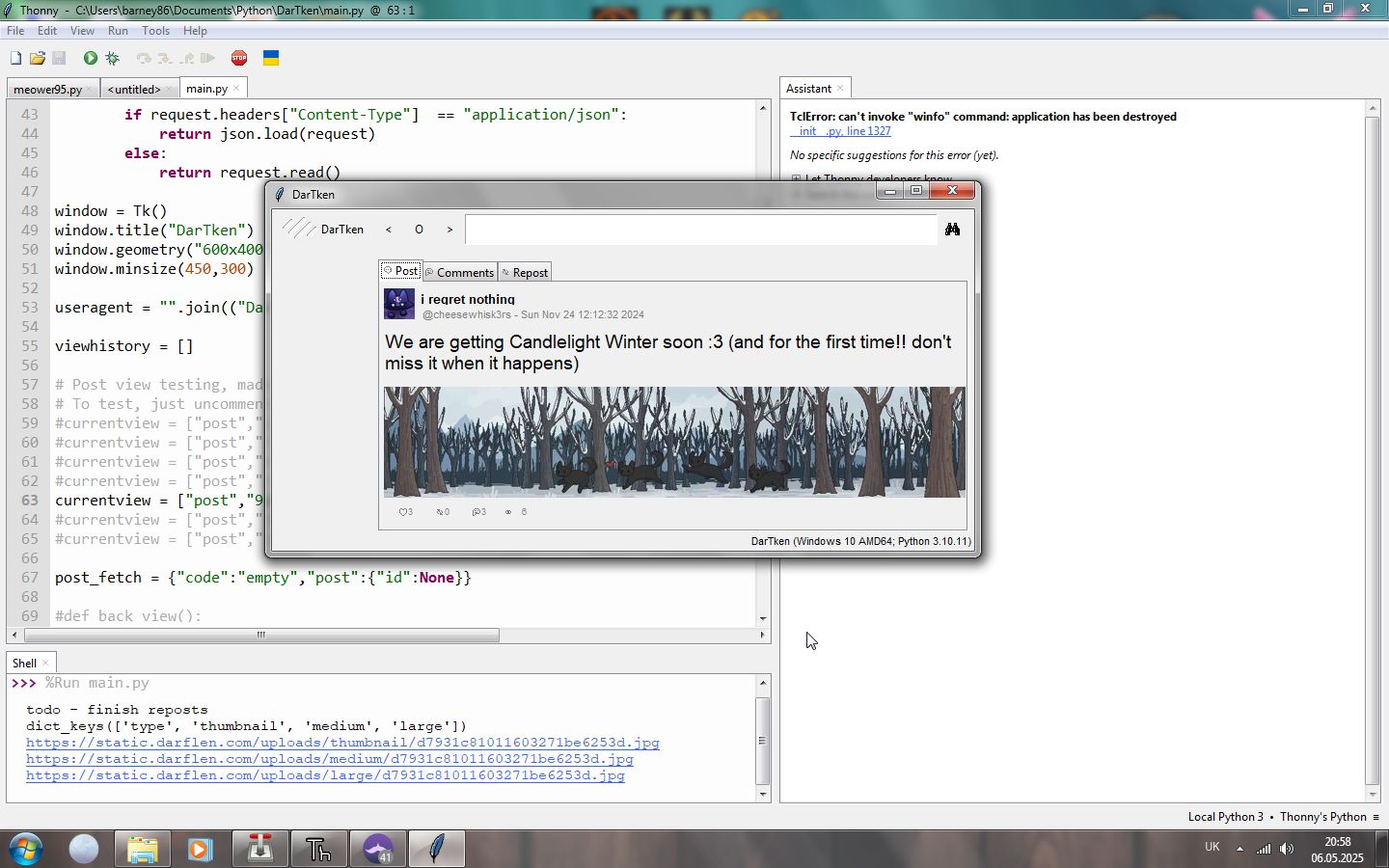Go back with the < button in DarTken

(x=389, y=230)
